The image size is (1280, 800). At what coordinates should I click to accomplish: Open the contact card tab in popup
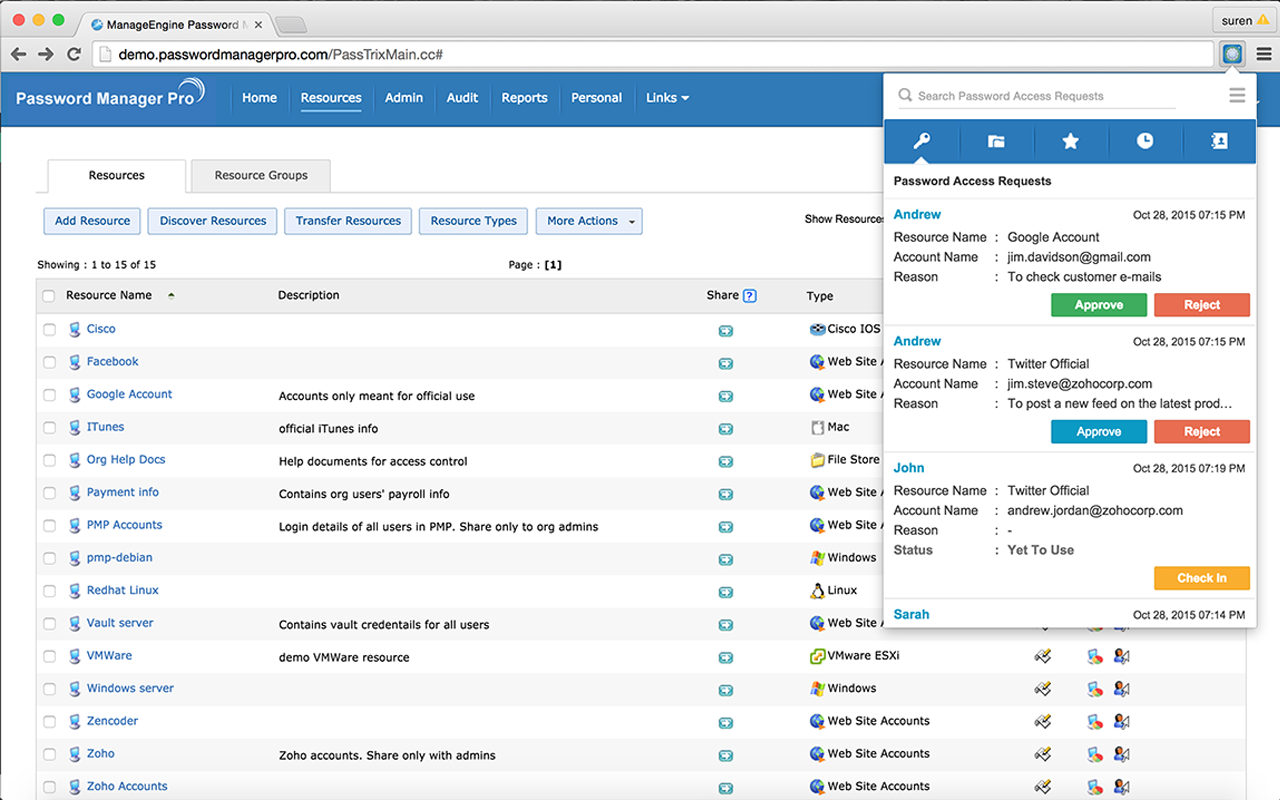(x=1219, y=141)
